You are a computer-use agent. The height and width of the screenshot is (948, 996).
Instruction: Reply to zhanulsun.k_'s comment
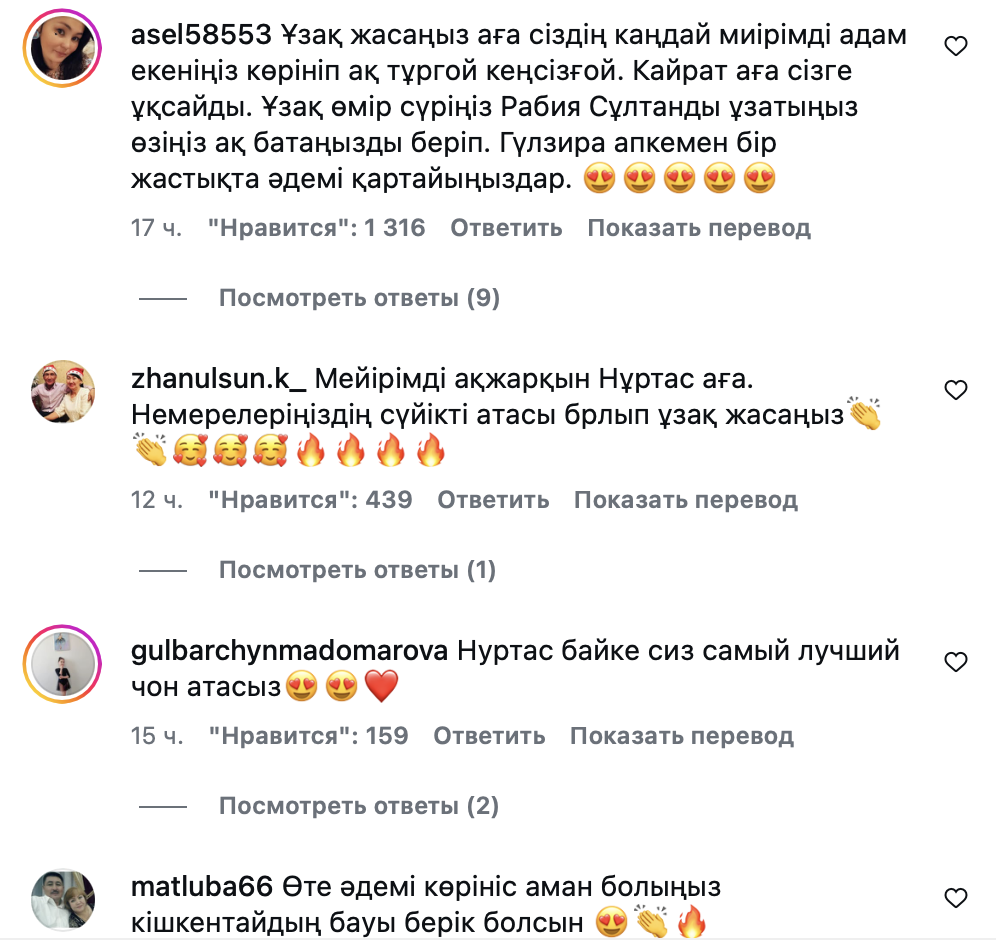493,499
